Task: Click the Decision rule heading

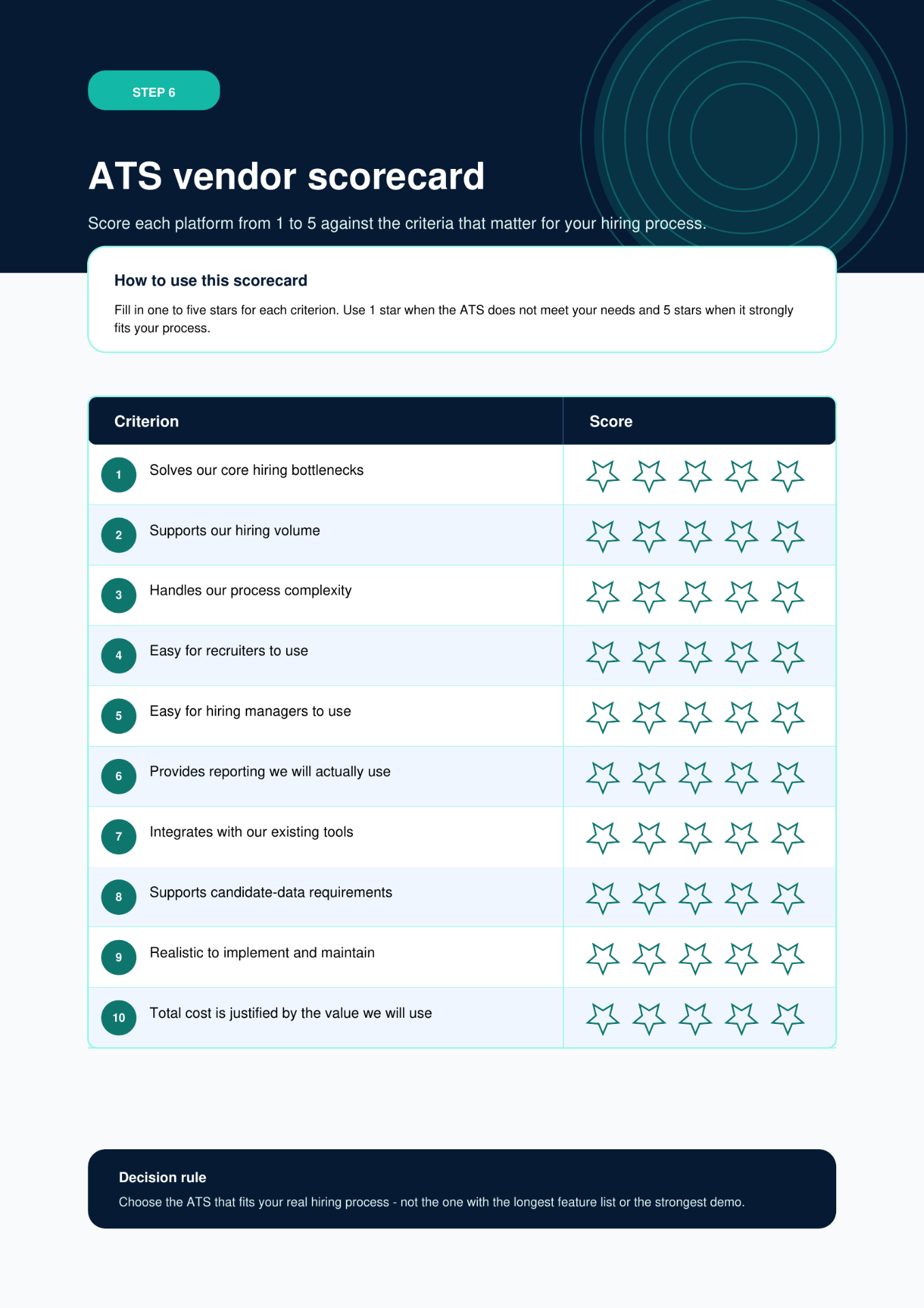Action: (x=162, y=1177)
